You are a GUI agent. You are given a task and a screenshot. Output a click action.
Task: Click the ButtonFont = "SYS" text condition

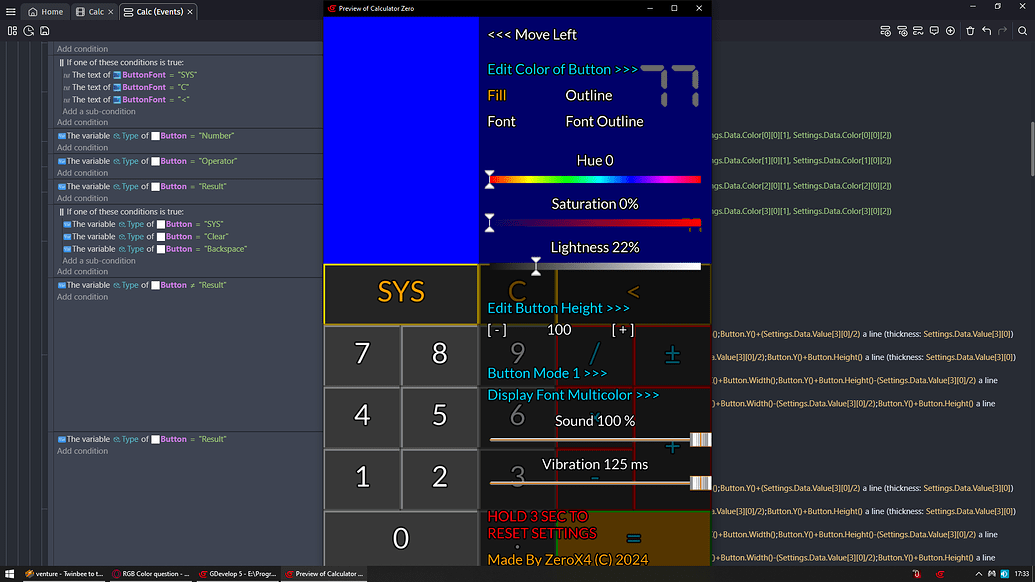[130, 75]
